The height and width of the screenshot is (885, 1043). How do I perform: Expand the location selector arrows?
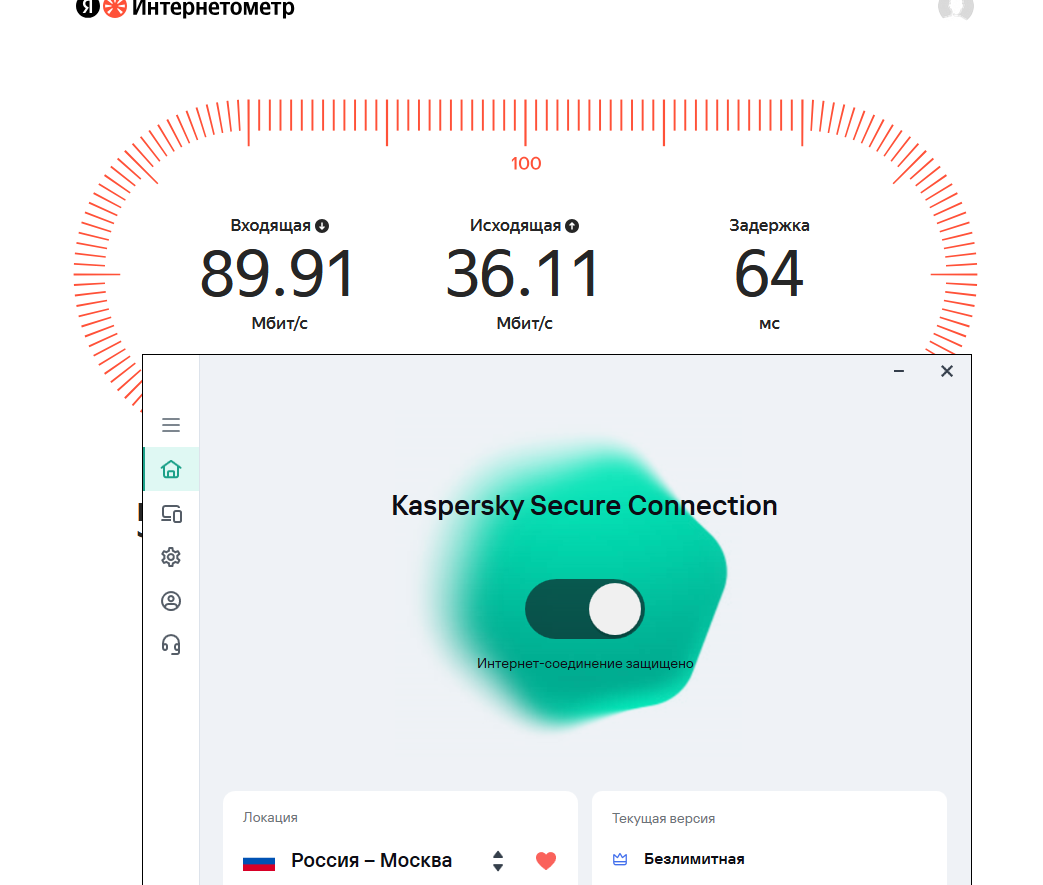(498, 860)
